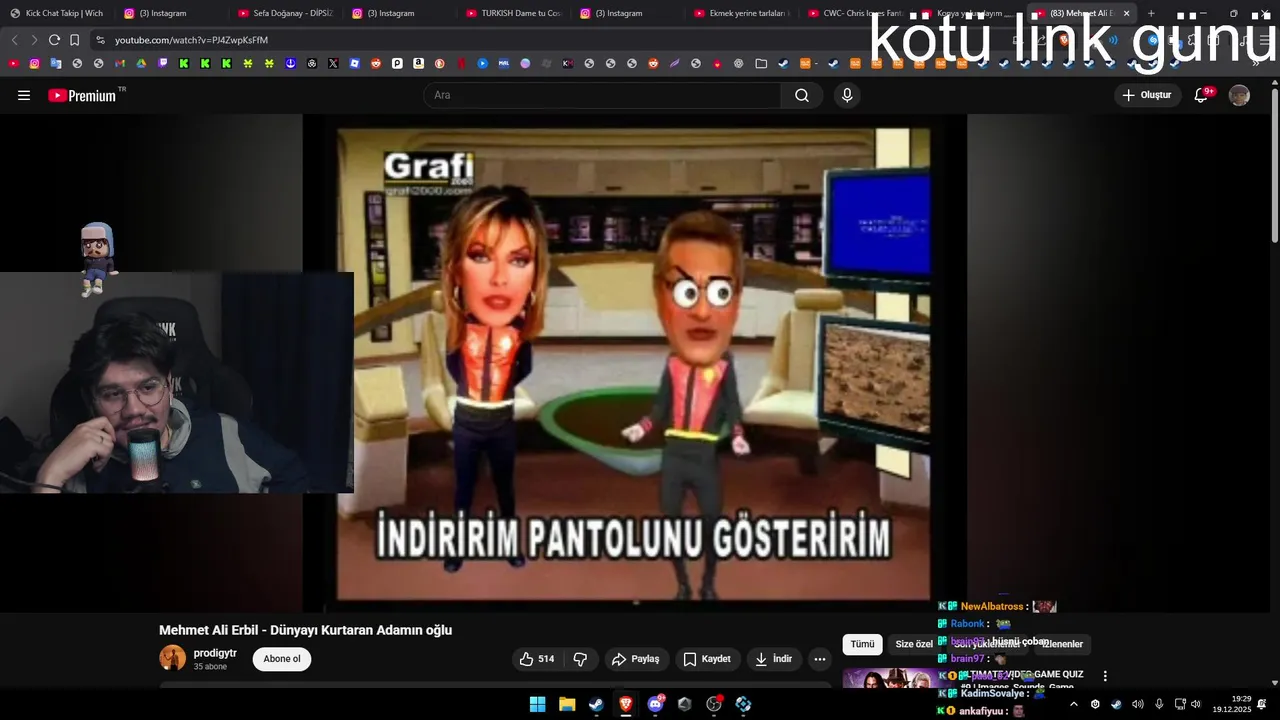Screen dimensions: 1280x720
Task: Open a new browser tab
Action: [1151, 13]
